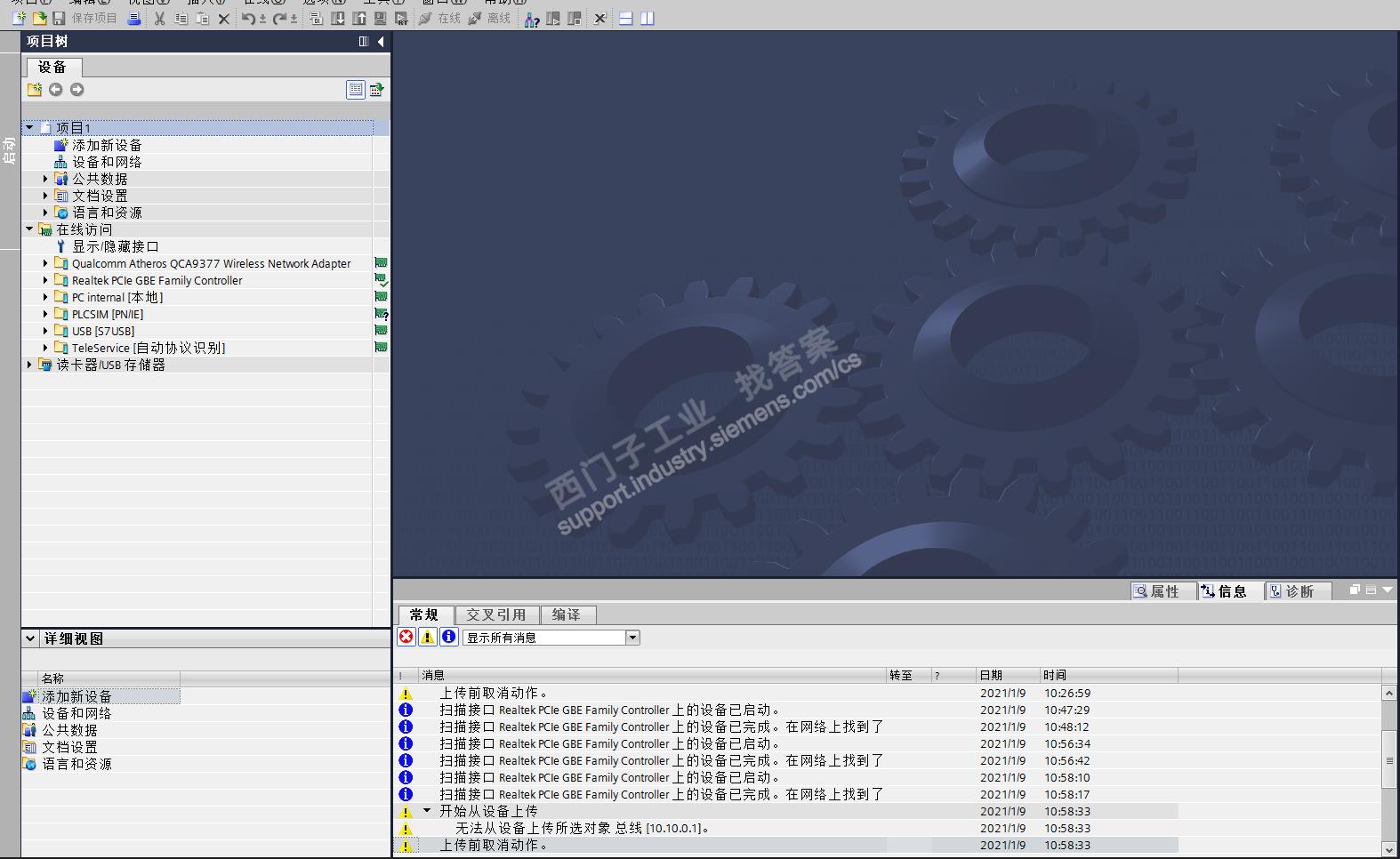Click the message list scroll-down arrow
Viewport: 1400px width, 859px height.
[1389, 849]
